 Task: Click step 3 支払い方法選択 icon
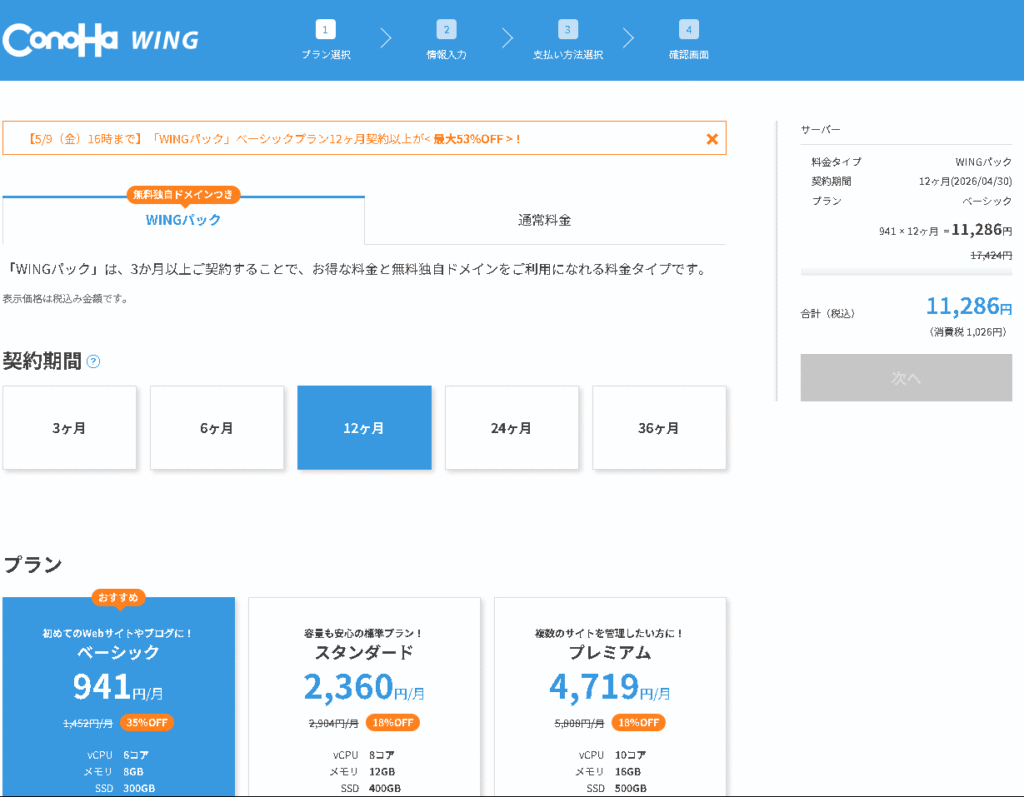pyautogui.click(x=568, y=29)
